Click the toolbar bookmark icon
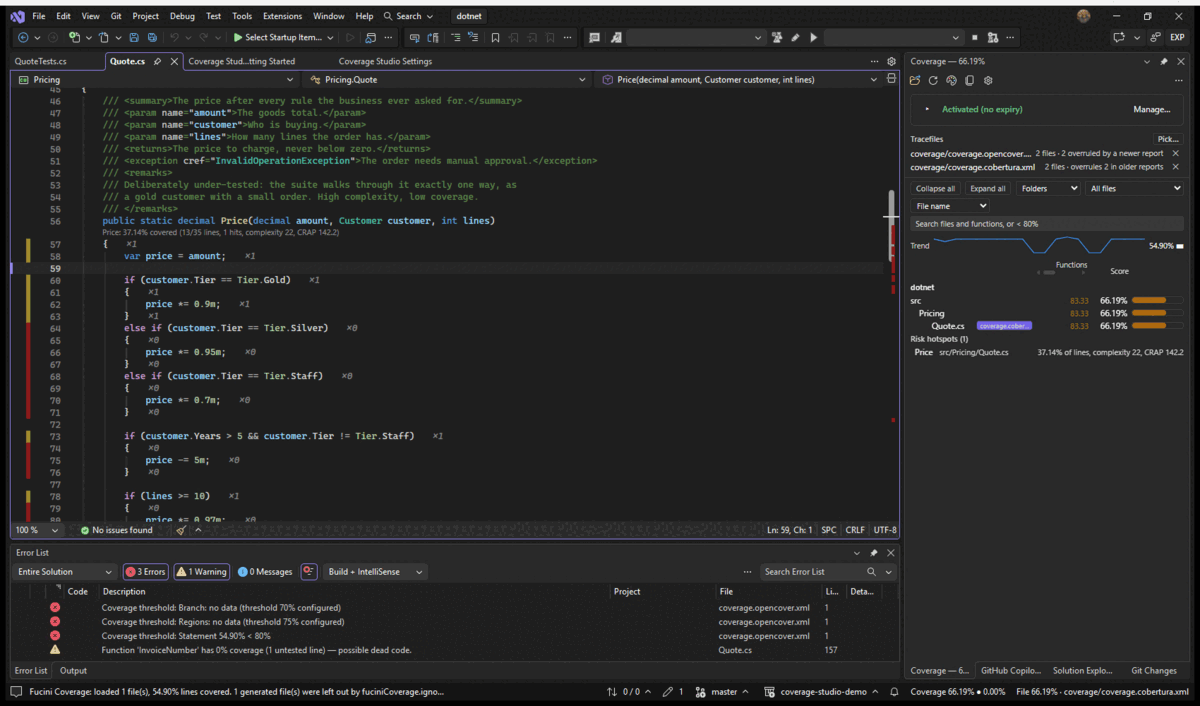The width and height of the screenshot is (1200, 706). 495,38
